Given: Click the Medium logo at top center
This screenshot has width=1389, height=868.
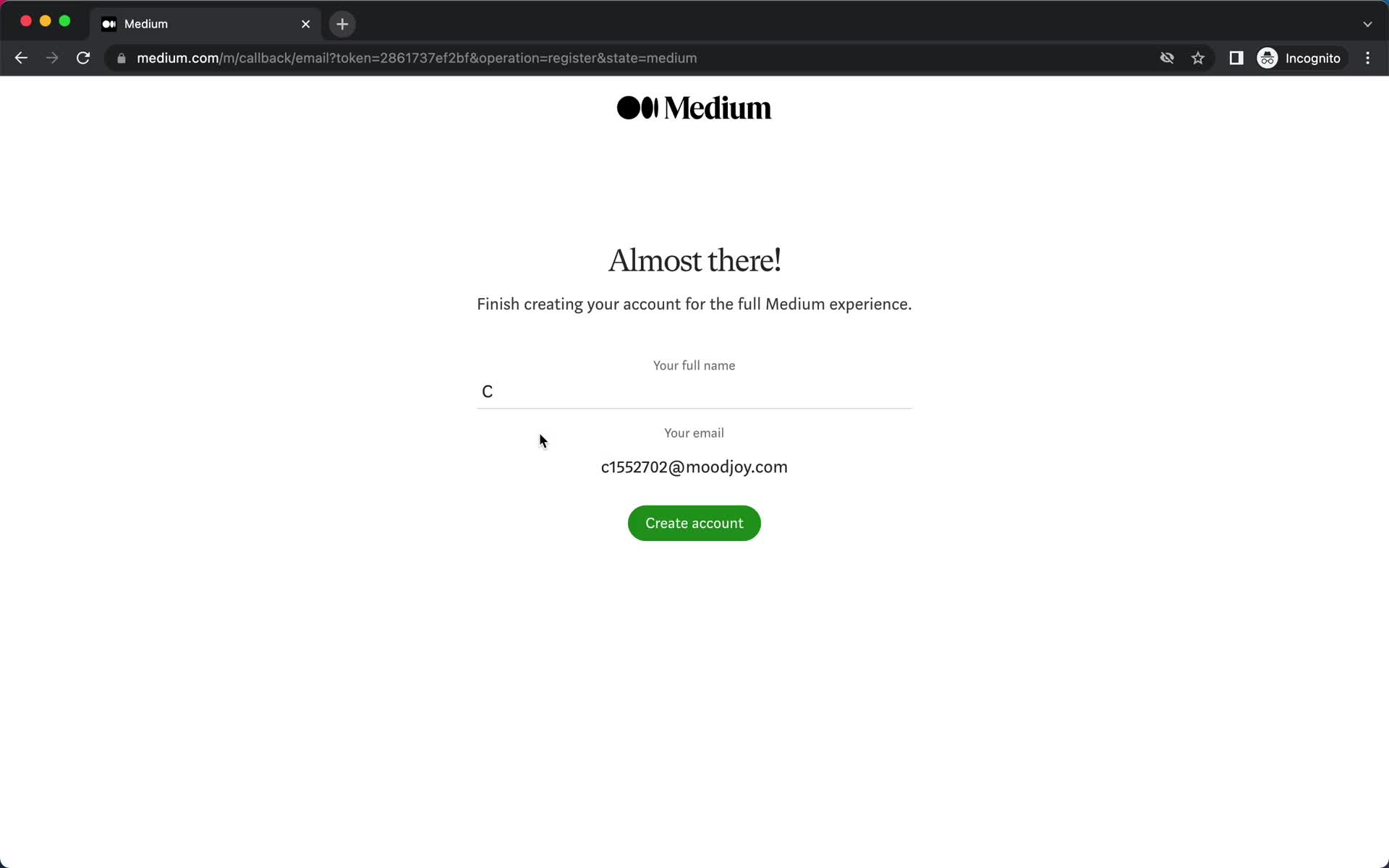Looking at the screenshot, I should tap(694, 107).
